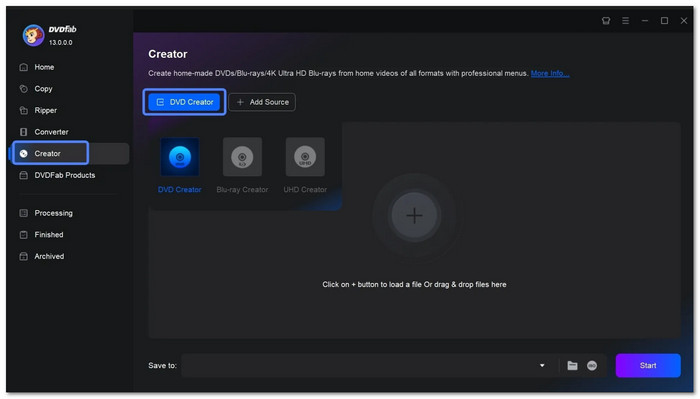
Task: Click the Add Source button
Action: tap(262, 102)
